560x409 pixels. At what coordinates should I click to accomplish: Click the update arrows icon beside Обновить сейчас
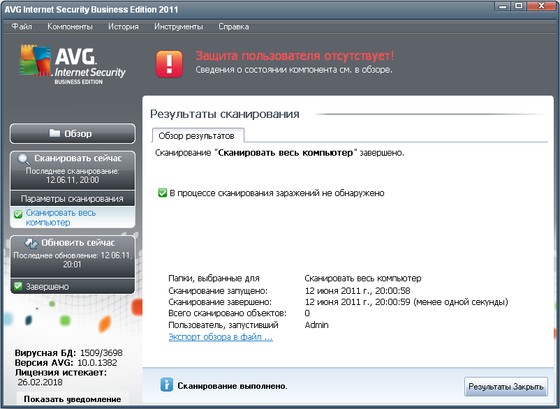(31, 243)
